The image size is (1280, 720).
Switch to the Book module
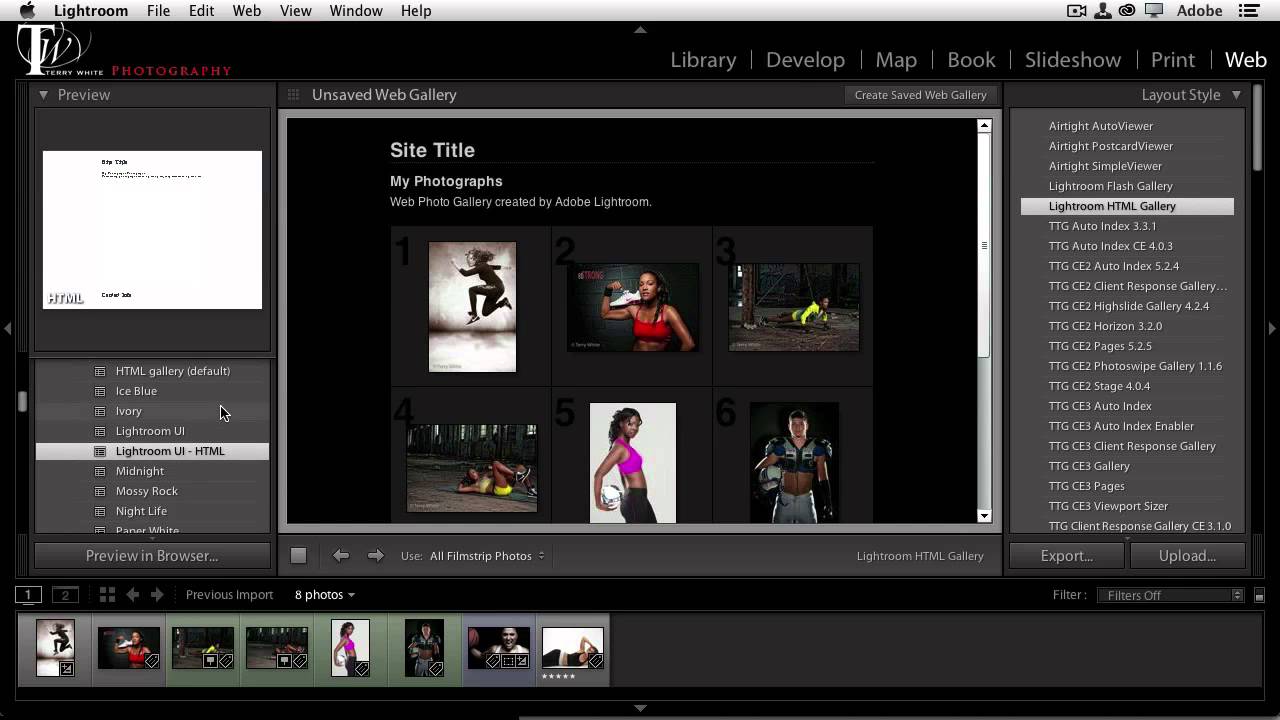(x=971, y=60)
